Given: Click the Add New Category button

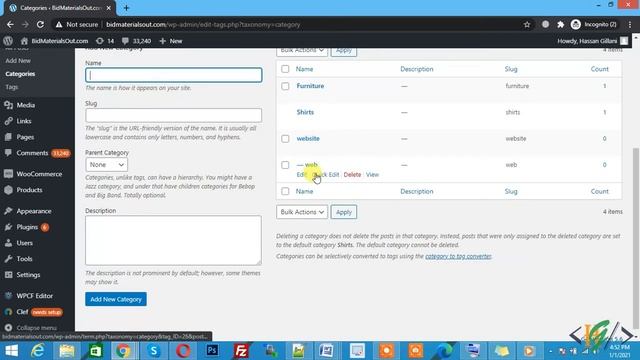Looking at the screenshot, I should [116, 299].
